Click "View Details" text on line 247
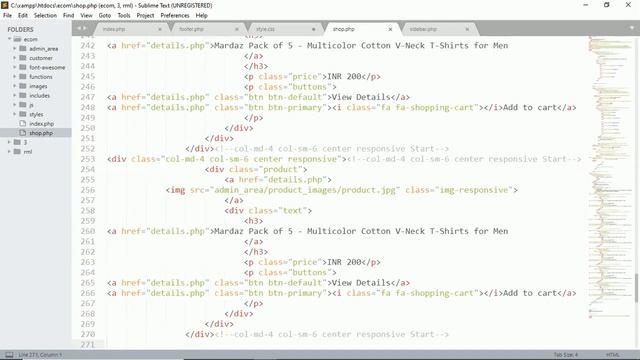Screen dimensions: 640x360 [x=361, y=97]
